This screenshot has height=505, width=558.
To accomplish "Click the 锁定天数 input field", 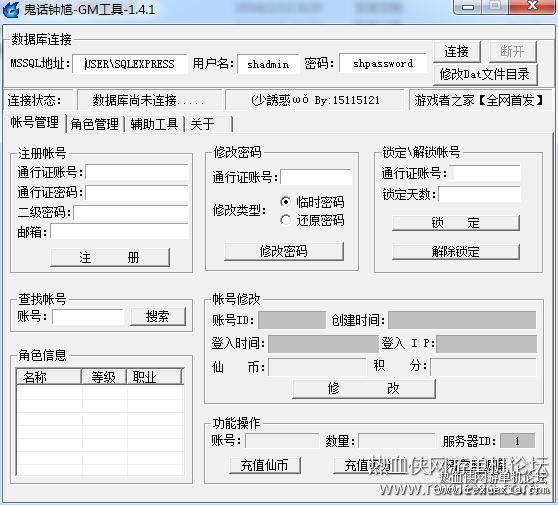I will tap(479, 194).
